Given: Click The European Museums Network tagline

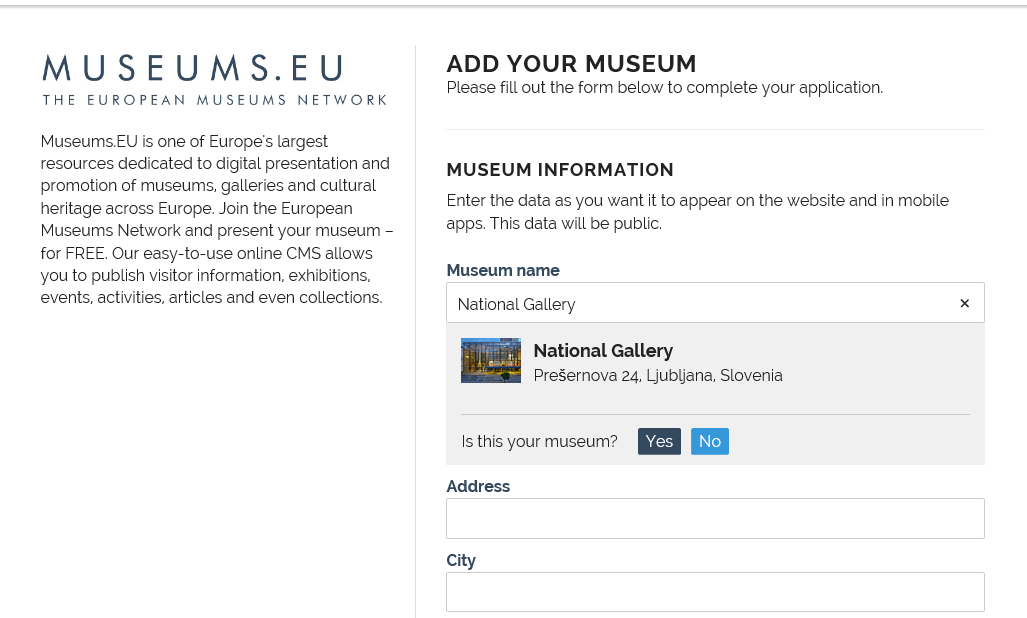Looking at the screenshot, I should point(214,100).
